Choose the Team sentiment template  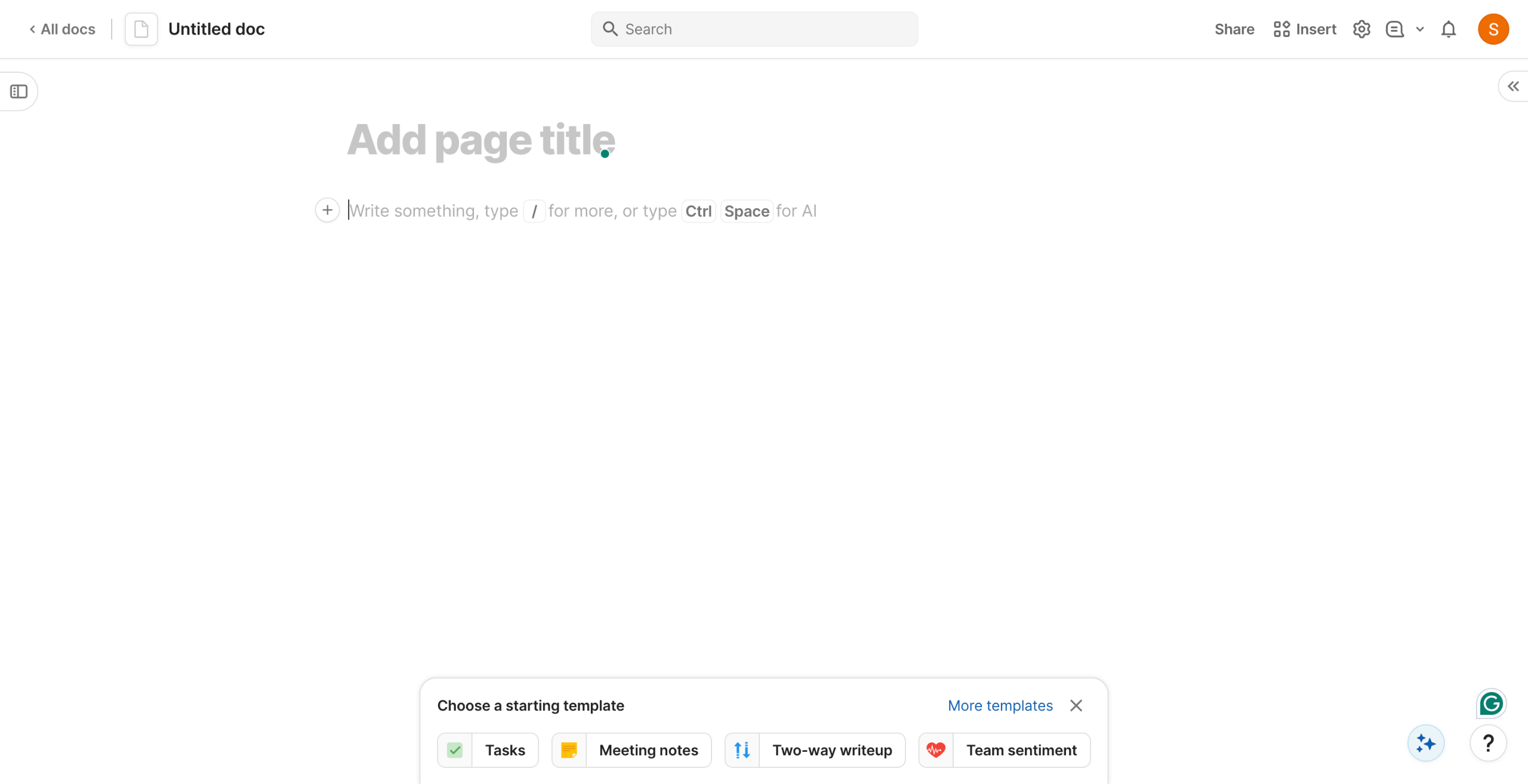click(x=1004, y=750)
